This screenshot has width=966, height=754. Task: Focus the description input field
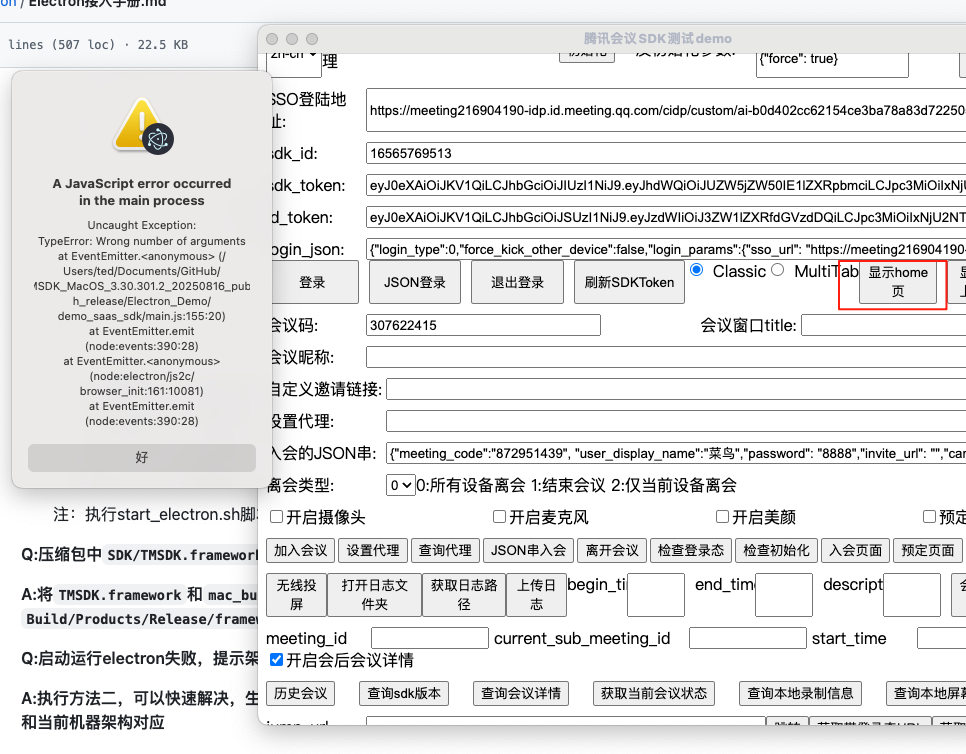point(912,594)
